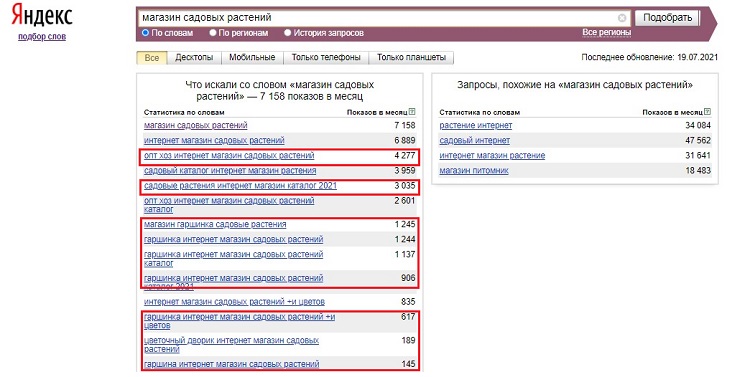Open query цветочный дворик интернет магазин садовых растений
This screenshot has width=750, height=377.
pyautogui.click(x=232, y=345)
